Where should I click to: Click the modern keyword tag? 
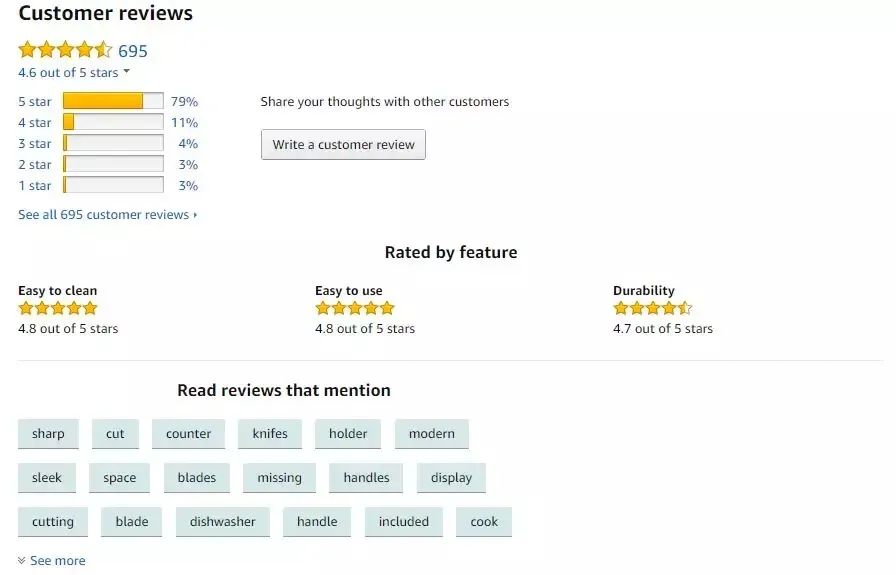pos(431,434)
